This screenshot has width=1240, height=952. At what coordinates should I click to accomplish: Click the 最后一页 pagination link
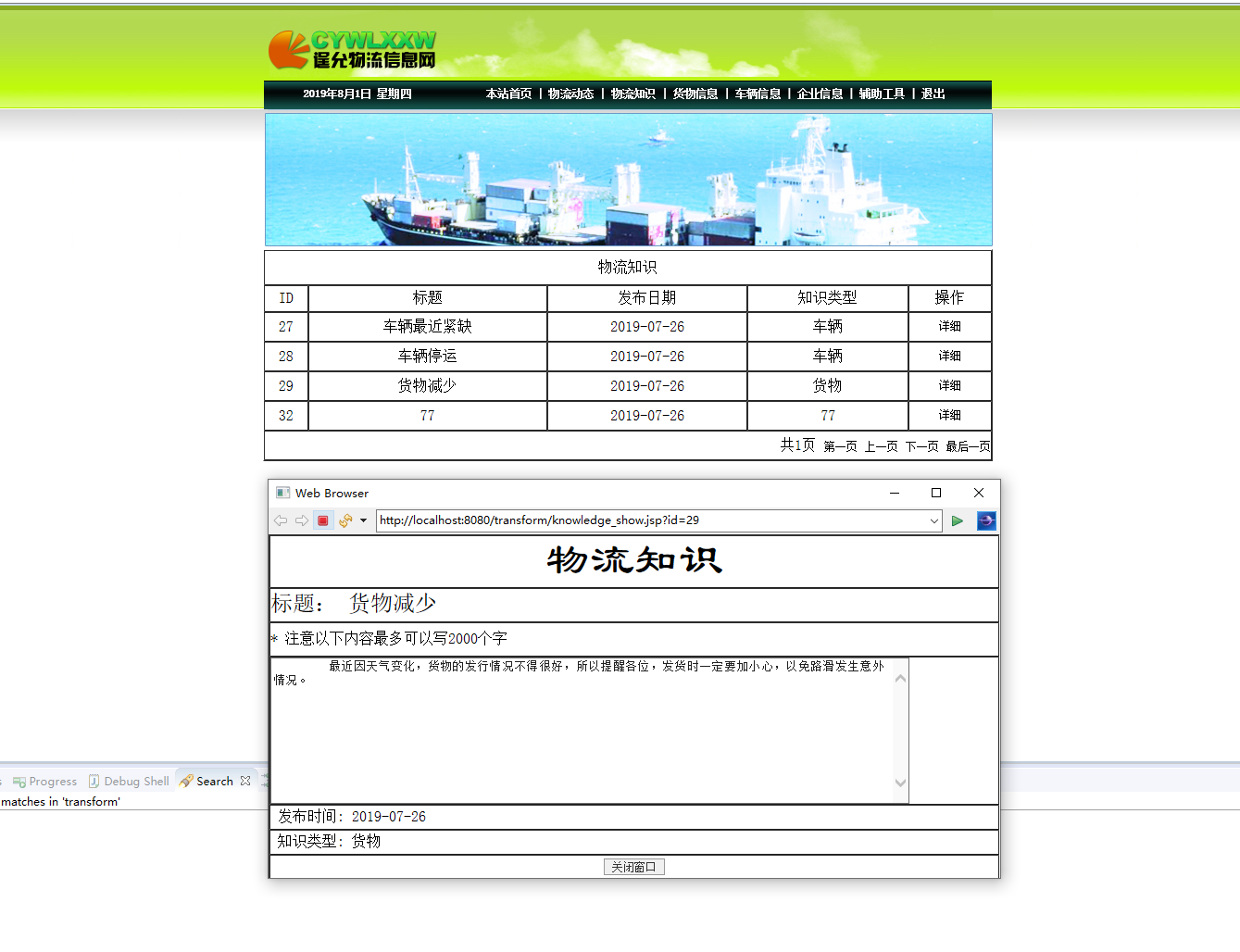coord(968,445)
